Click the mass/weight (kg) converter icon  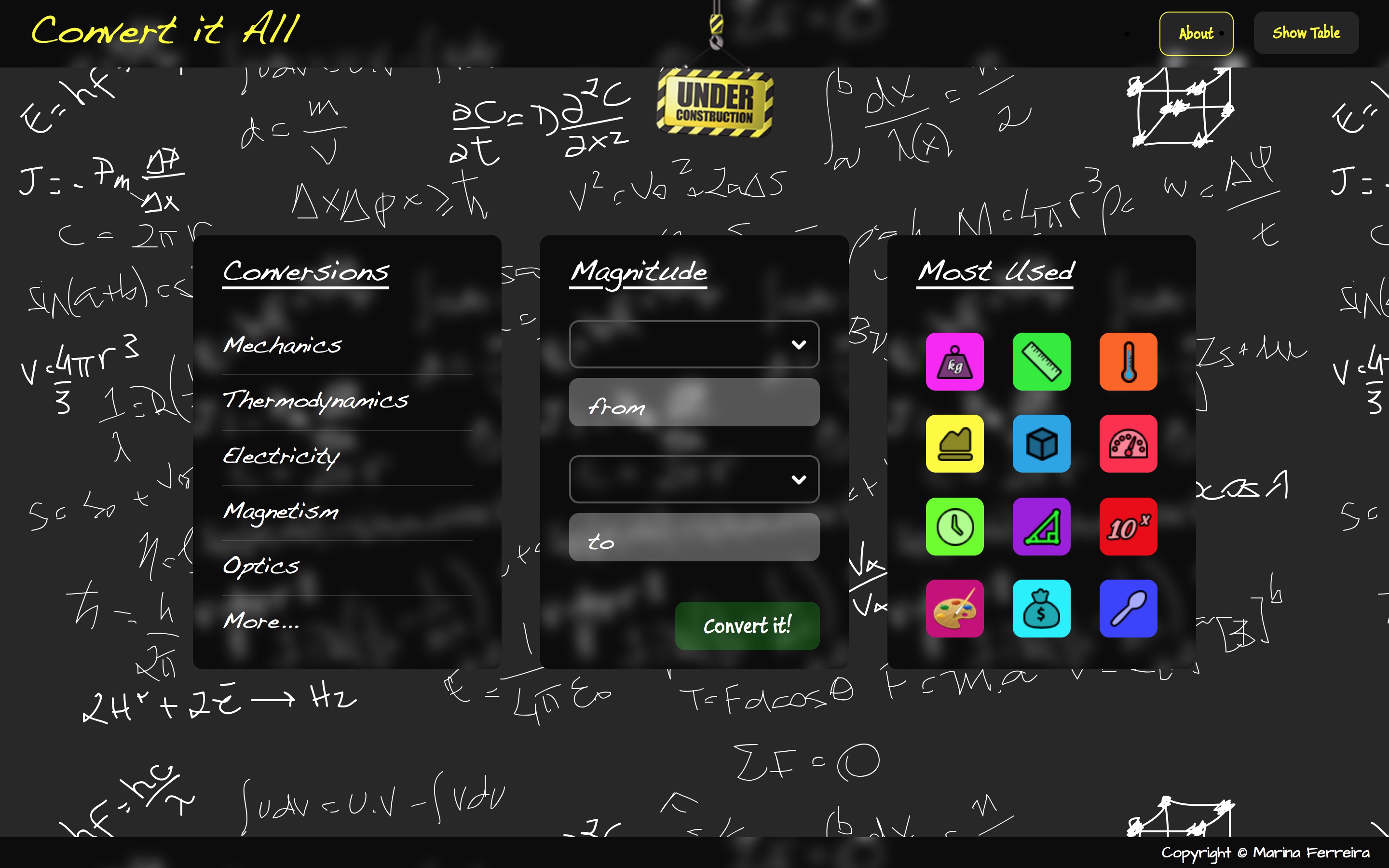[953, 361]
